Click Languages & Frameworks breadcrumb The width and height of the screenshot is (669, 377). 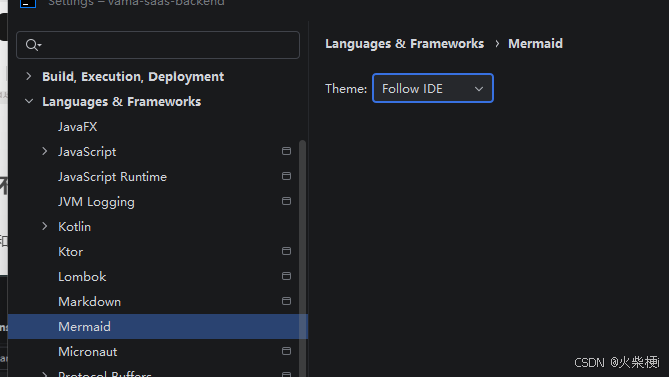tap(404, 44)
